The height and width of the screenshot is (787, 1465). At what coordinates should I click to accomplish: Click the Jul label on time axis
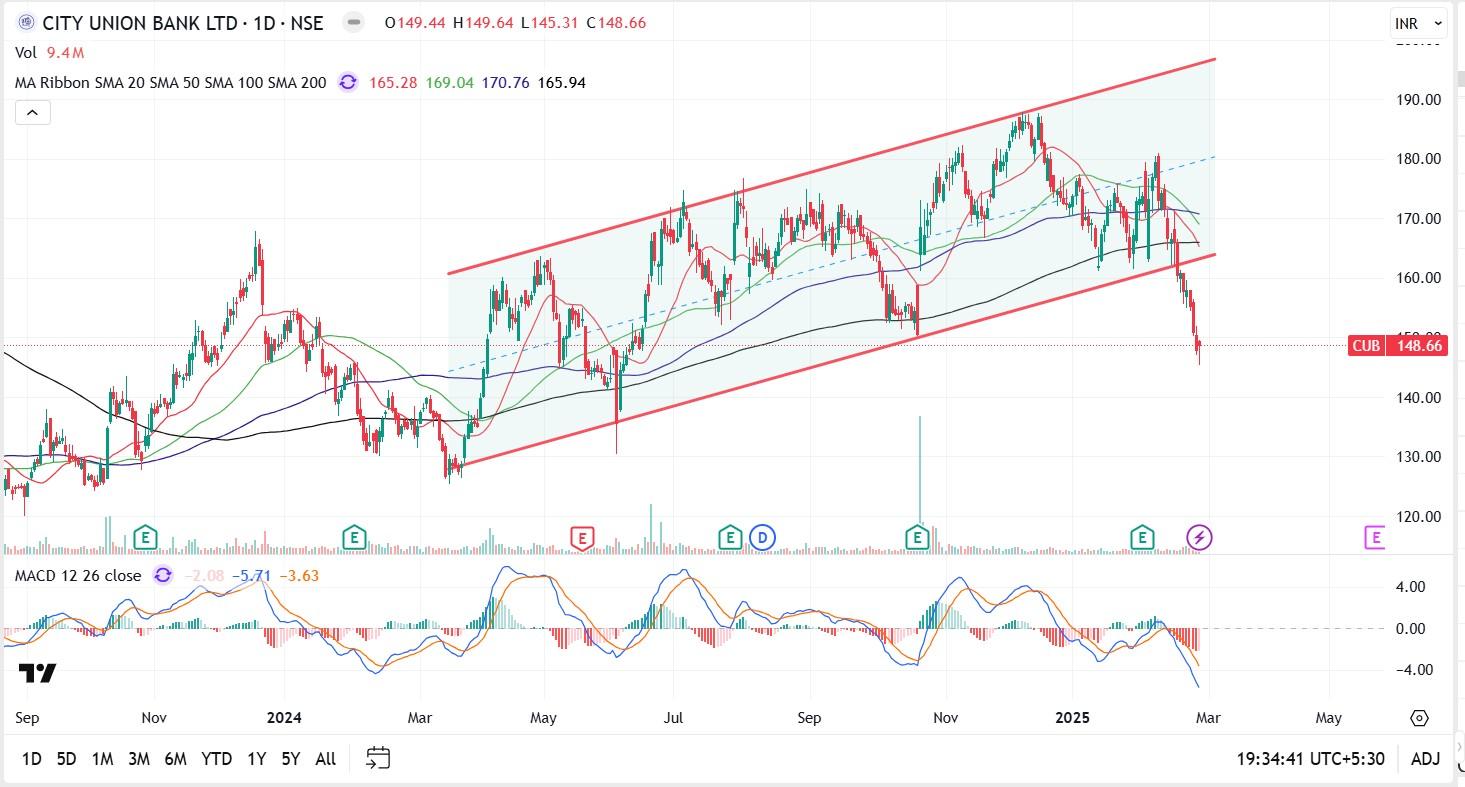674,717
